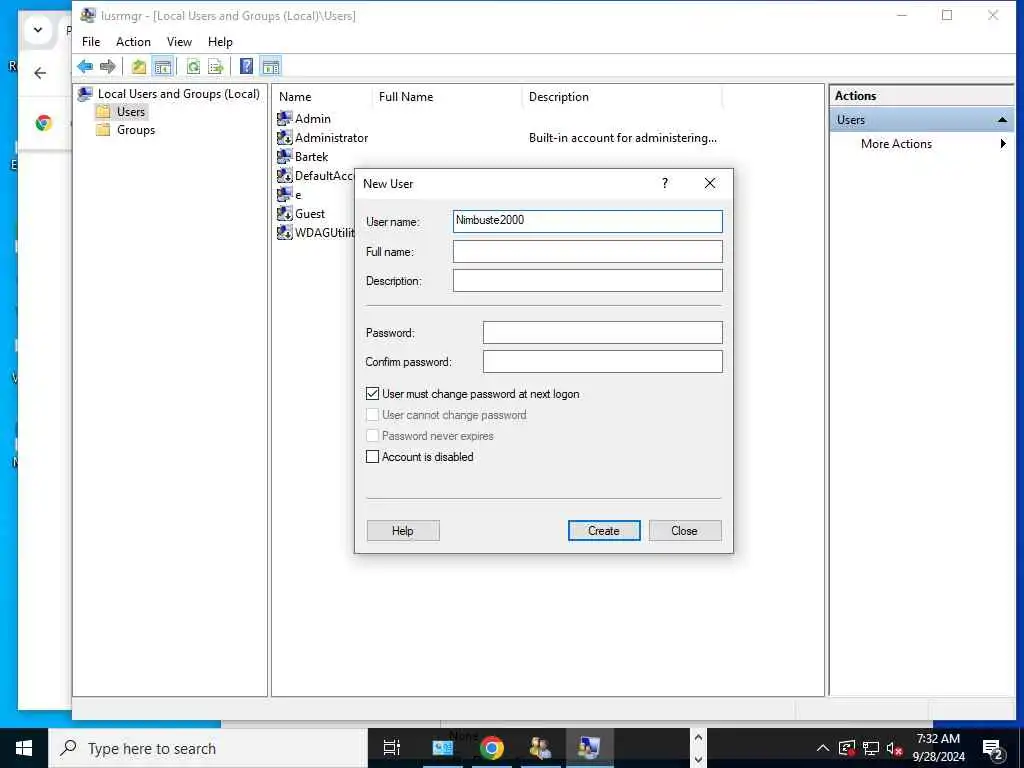Click the user accounts app icon on taskbar
This screenshot has width=1024, height=768.
(540, 748)
